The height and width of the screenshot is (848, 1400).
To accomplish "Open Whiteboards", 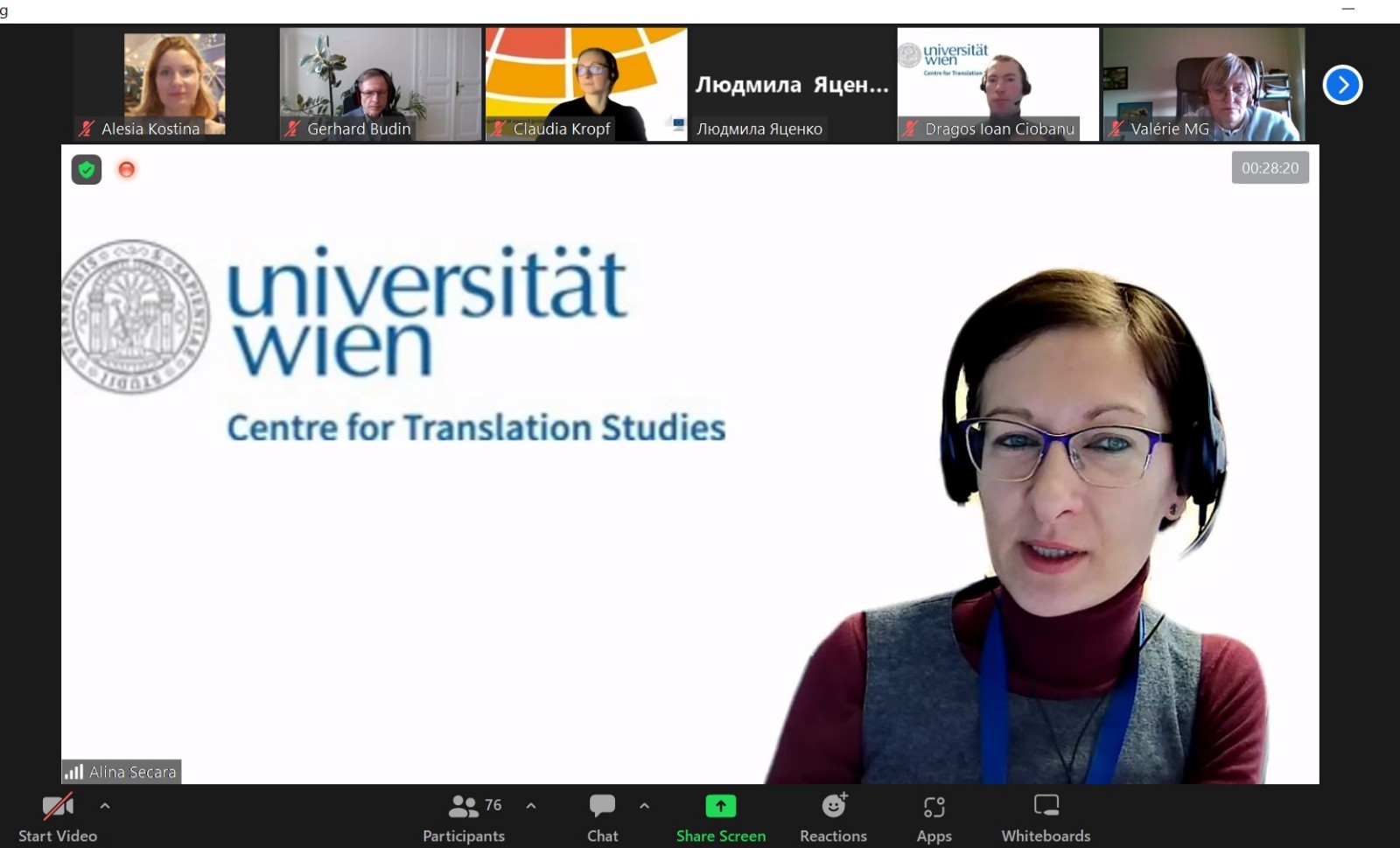I will coord(1046,819).
